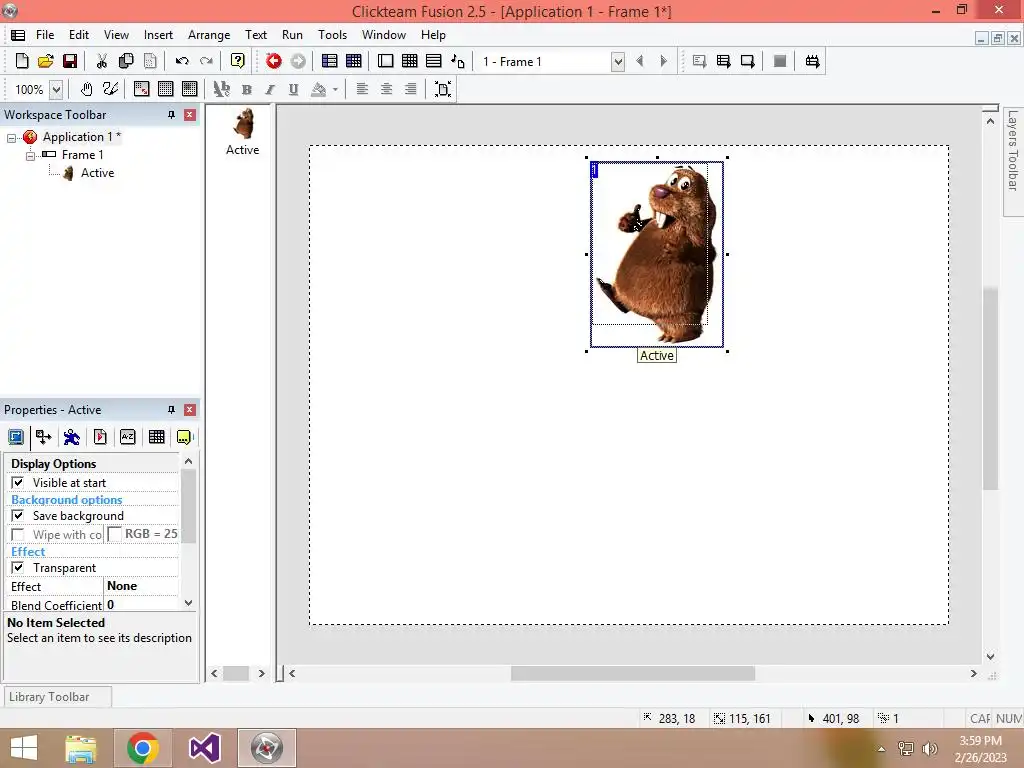Close the Properties panel

pos(190,410)
